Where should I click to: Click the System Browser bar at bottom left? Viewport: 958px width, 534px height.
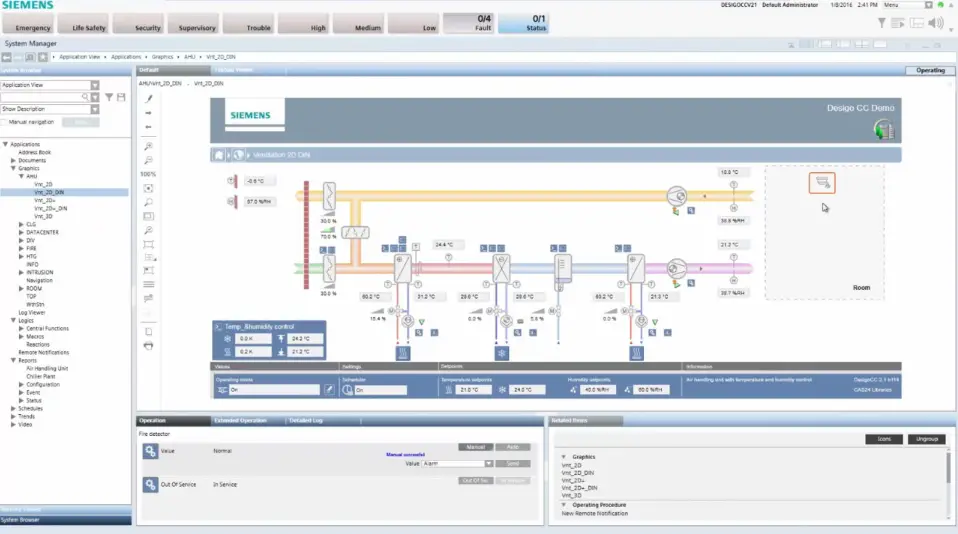65,520
